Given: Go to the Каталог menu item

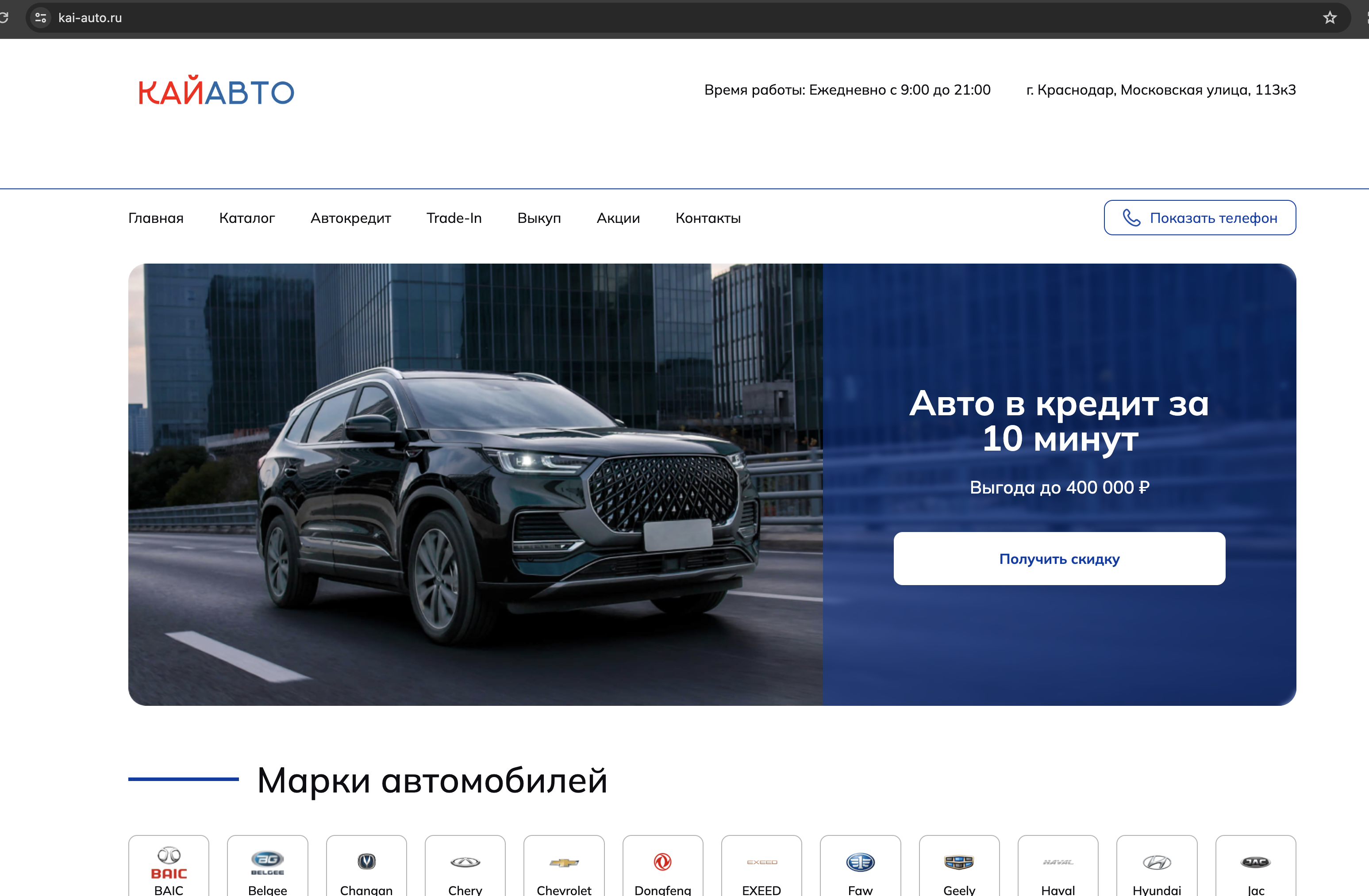Looking at the screenshot, I should [x=247, y=218].
